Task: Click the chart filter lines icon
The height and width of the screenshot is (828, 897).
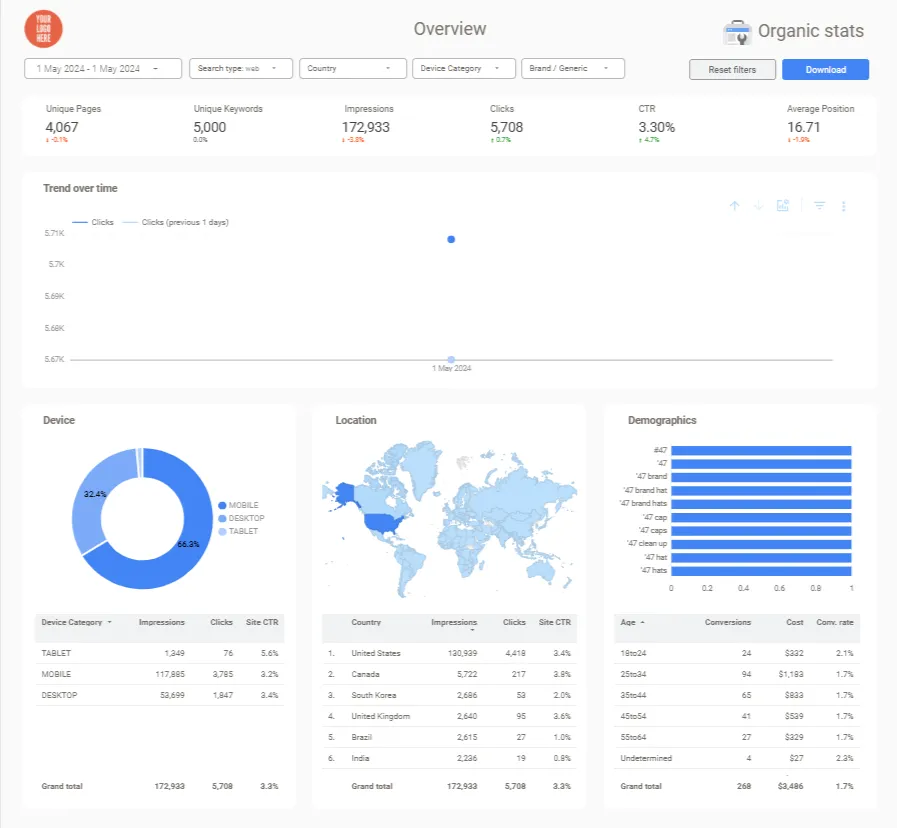Action: (x=820, y=205)
